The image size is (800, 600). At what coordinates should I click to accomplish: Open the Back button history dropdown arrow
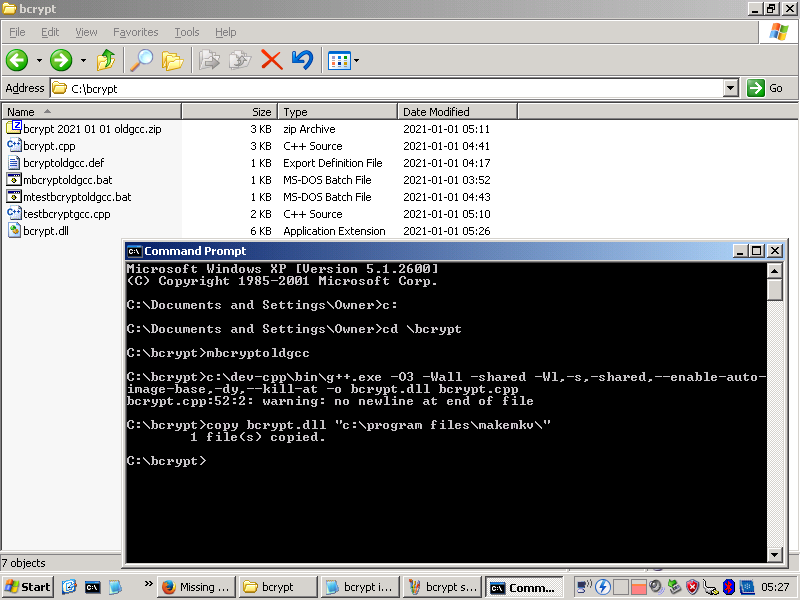39,60
